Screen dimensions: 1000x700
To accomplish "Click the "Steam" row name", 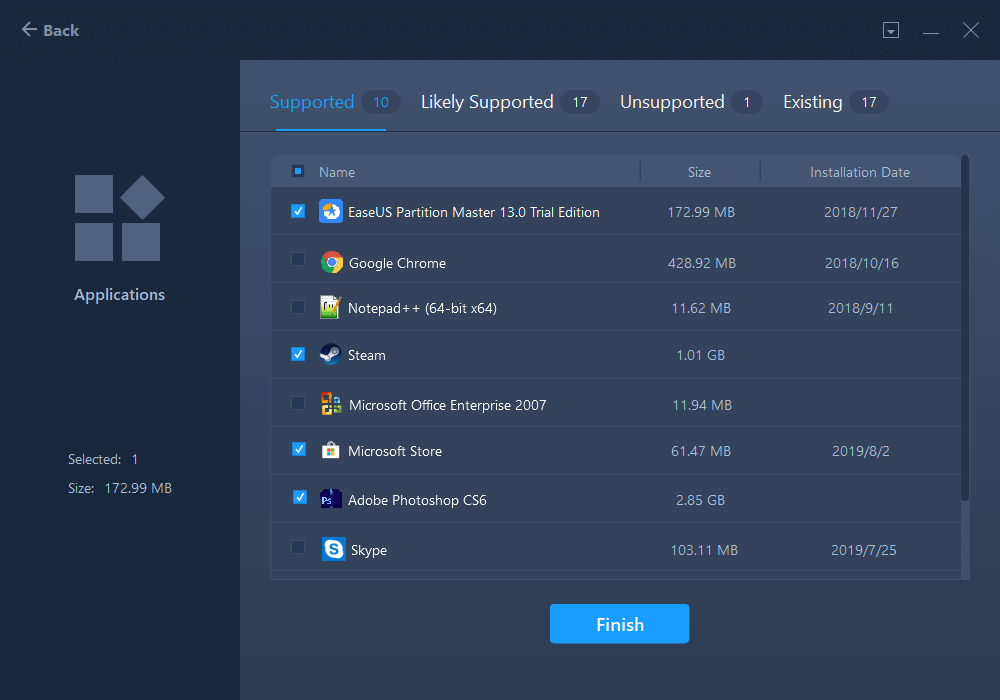I will point(367,355).
